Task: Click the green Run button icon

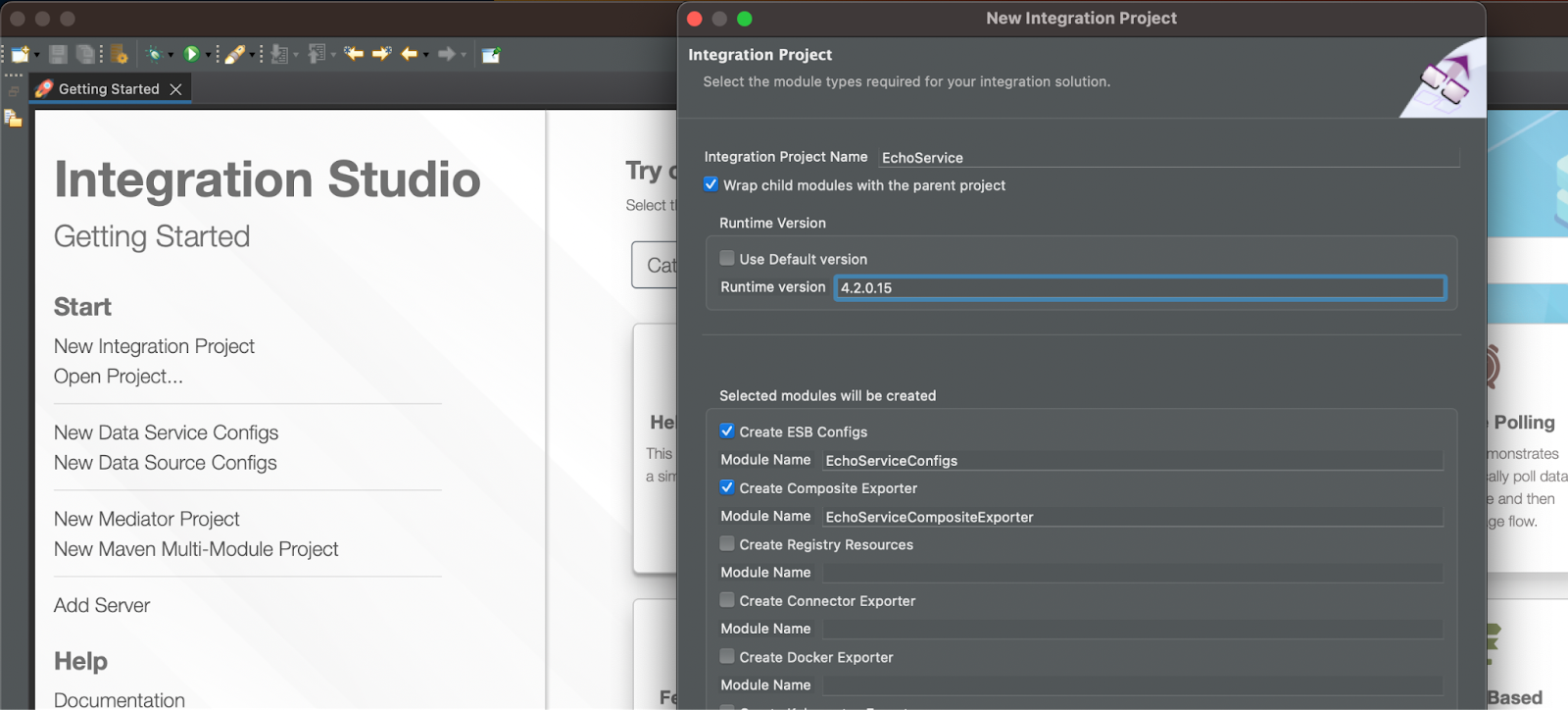Action: pyautogui.click(x=192, y=55)
